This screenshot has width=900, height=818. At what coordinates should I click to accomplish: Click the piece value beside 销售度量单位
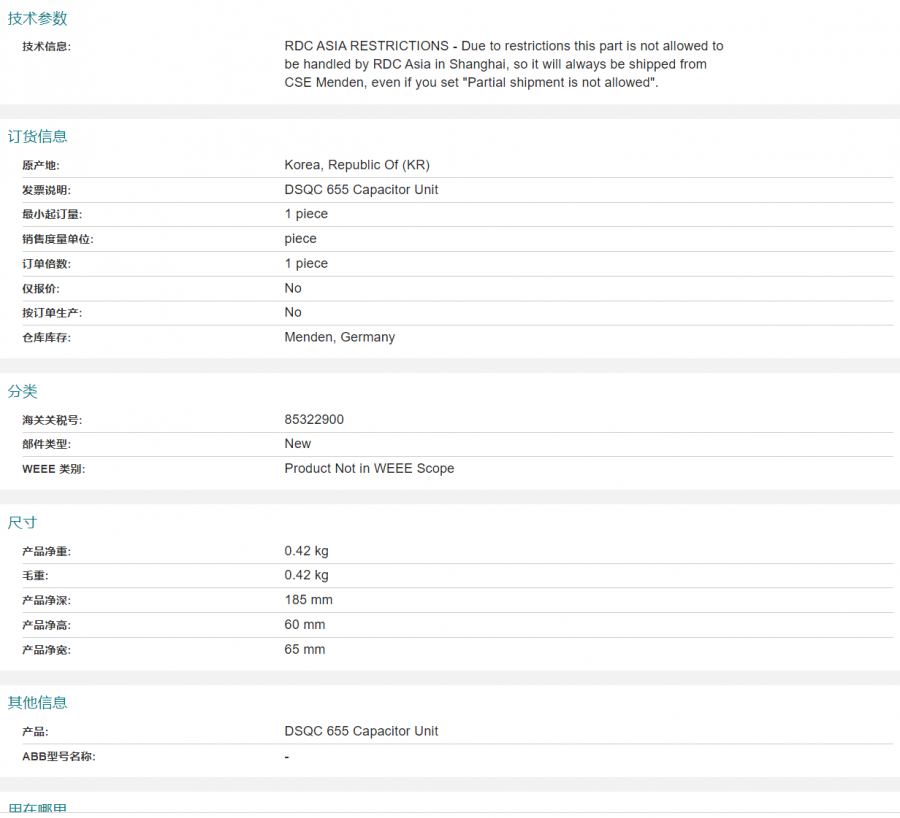(300, 239)
